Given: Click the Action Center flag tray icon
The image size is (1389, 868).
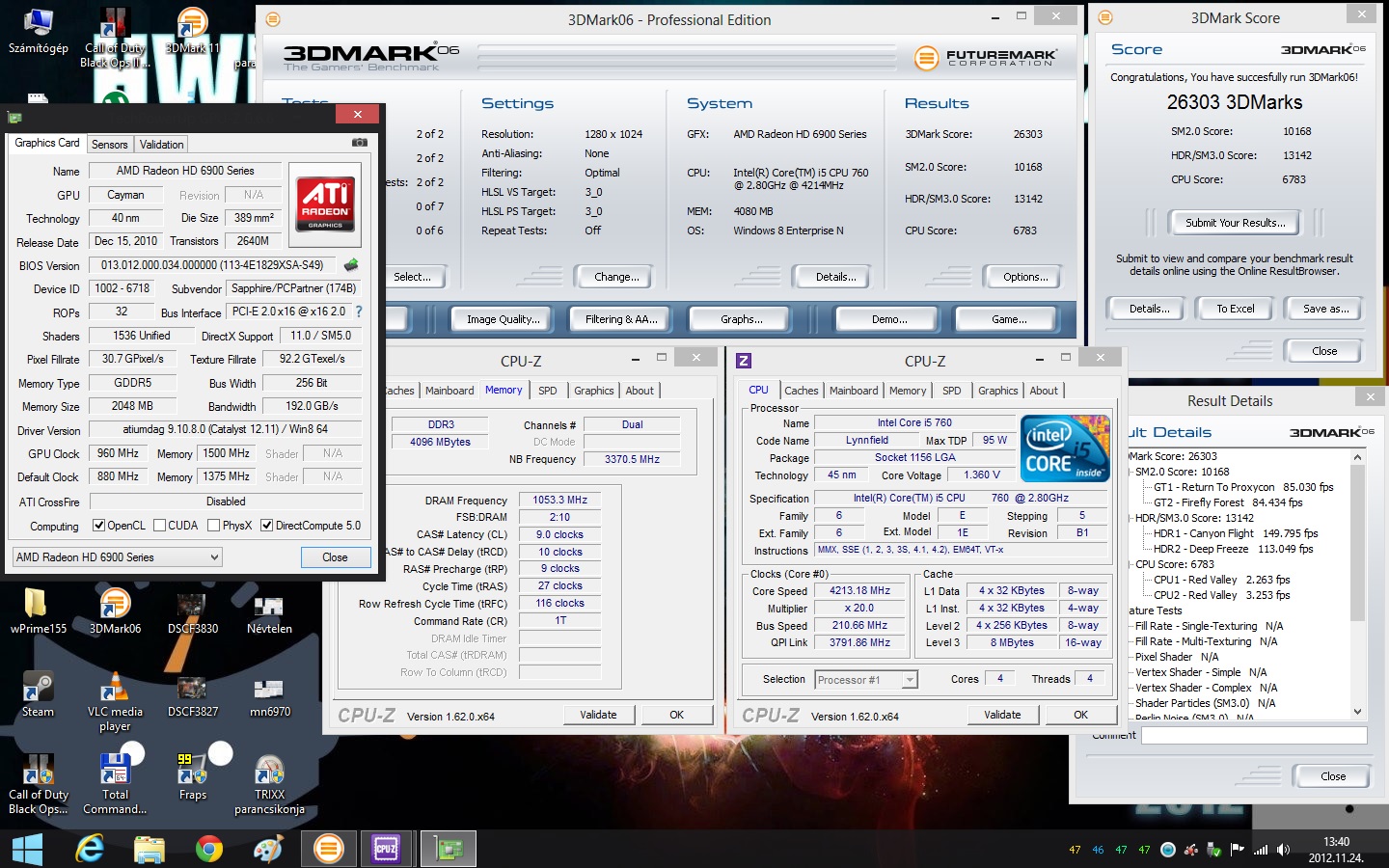Looking at the screenshot, I should tap(1237, 850).
